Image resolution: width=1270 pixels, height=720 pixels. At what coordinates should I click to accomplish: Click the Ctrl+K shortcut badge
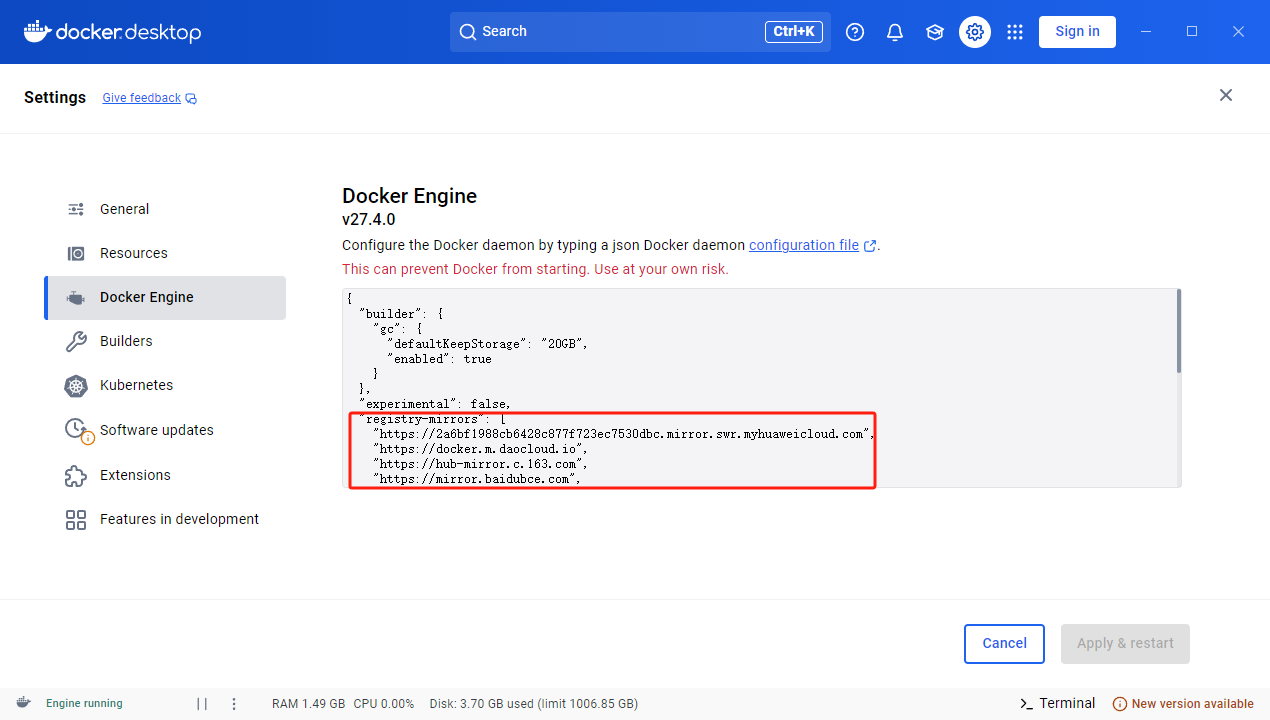[x=794, y=32]
